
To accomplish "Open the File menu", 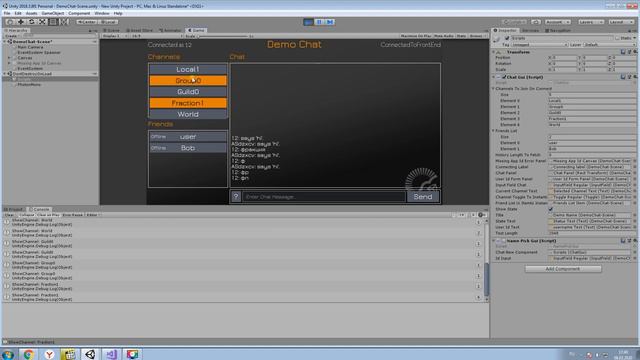I will (7, 13).
